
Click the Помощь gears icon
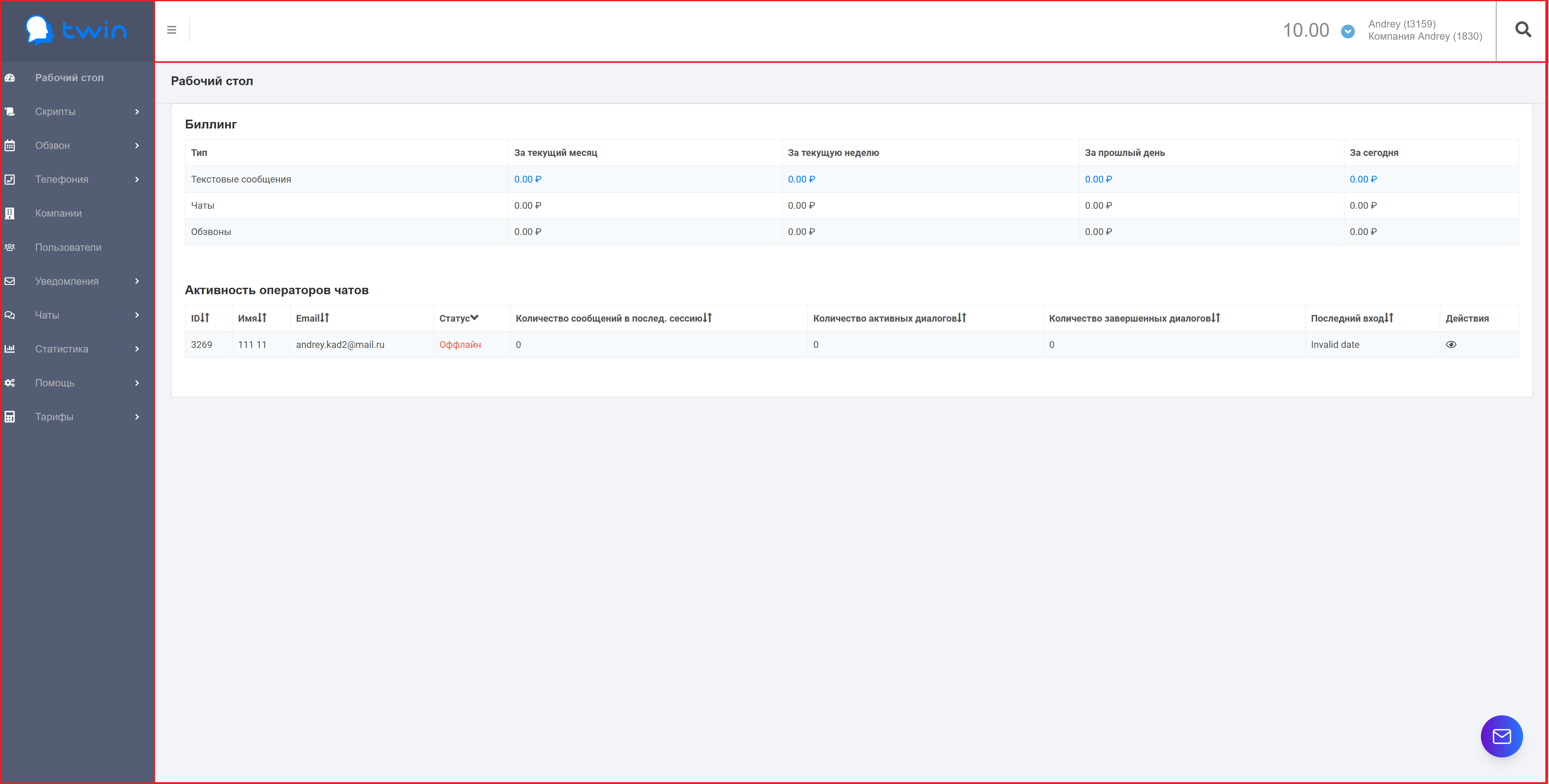pyautogui.click(x=10, y=383)
